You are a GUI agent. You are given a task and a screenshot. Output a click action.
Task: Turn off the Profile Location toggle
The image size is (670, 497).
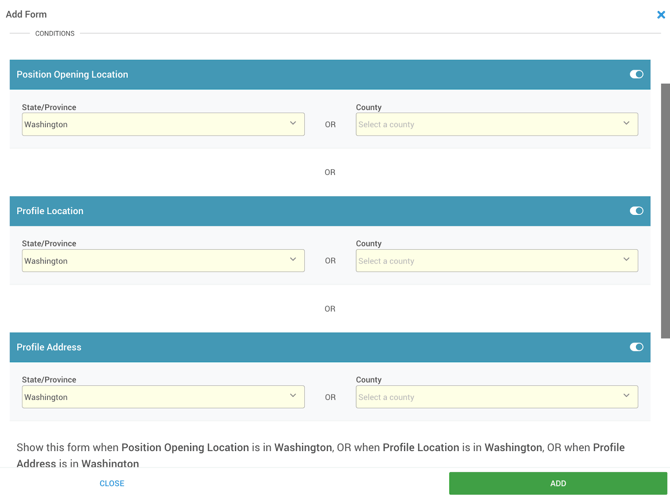point(636,211)
